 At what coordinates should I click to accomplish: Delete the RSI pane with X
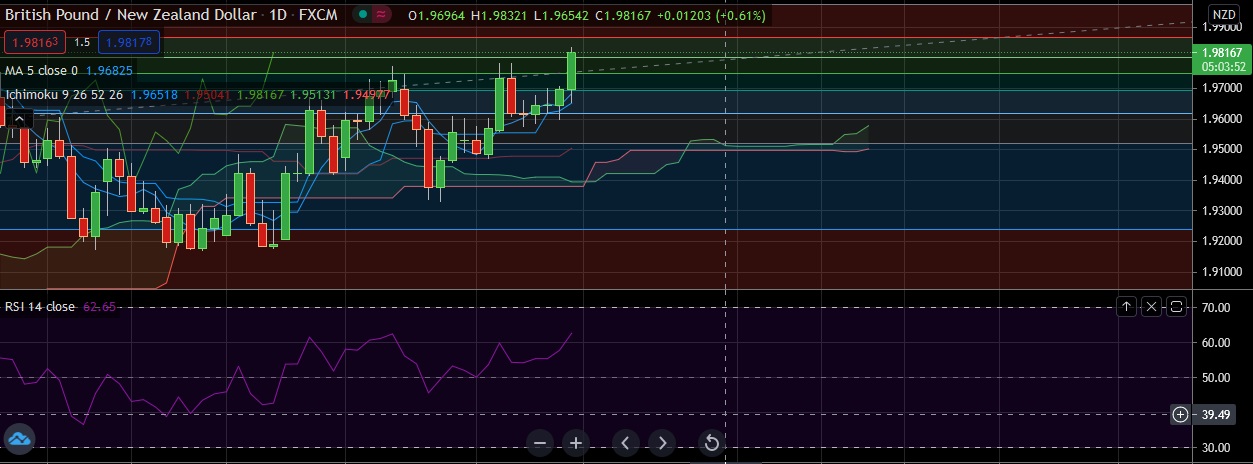point(1152,306)
